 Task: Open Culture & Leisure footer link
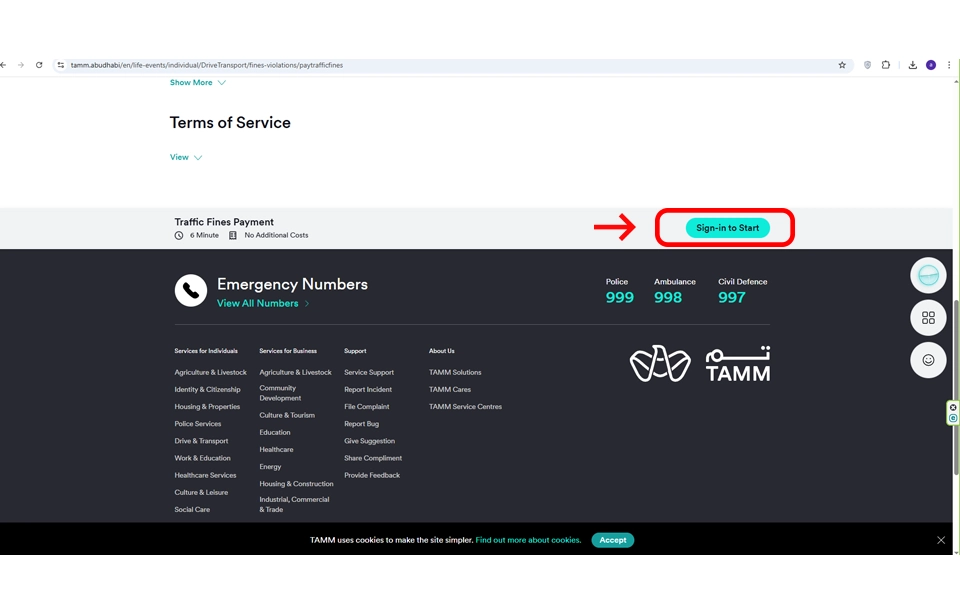coord(201,492)
